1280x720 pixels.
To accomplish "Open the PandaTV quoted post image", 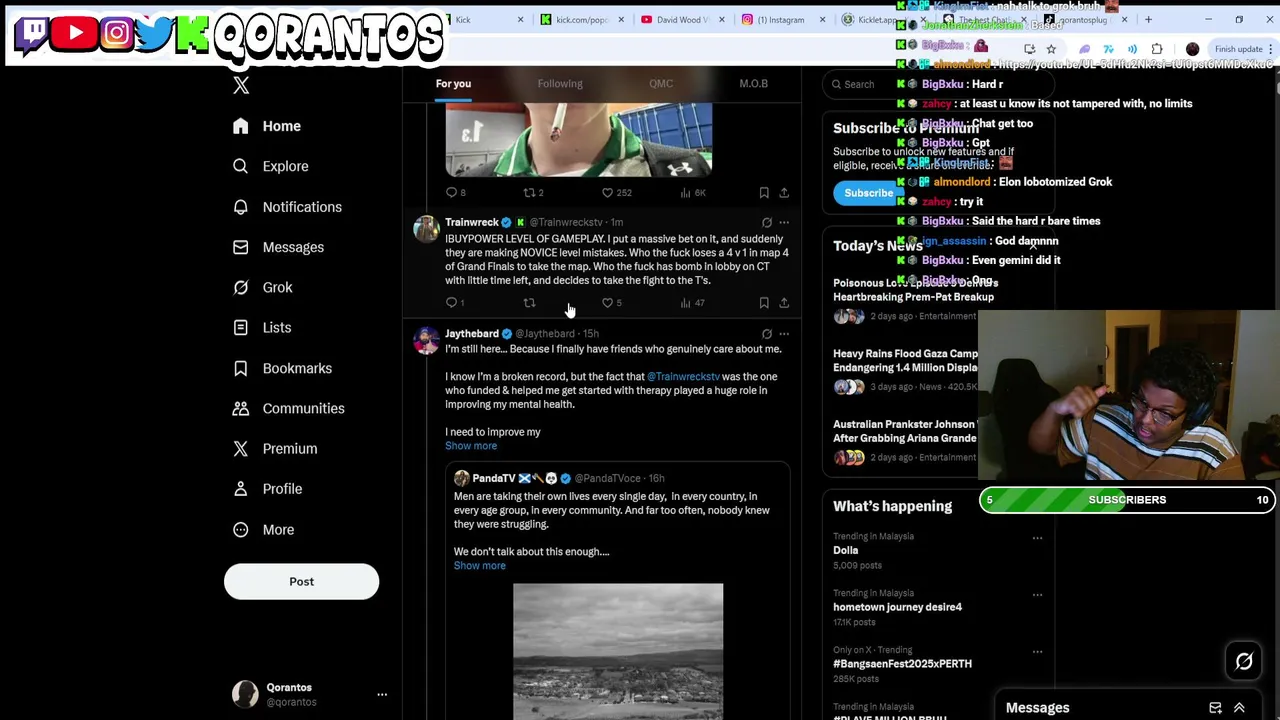I will click(x=618, y=651).
